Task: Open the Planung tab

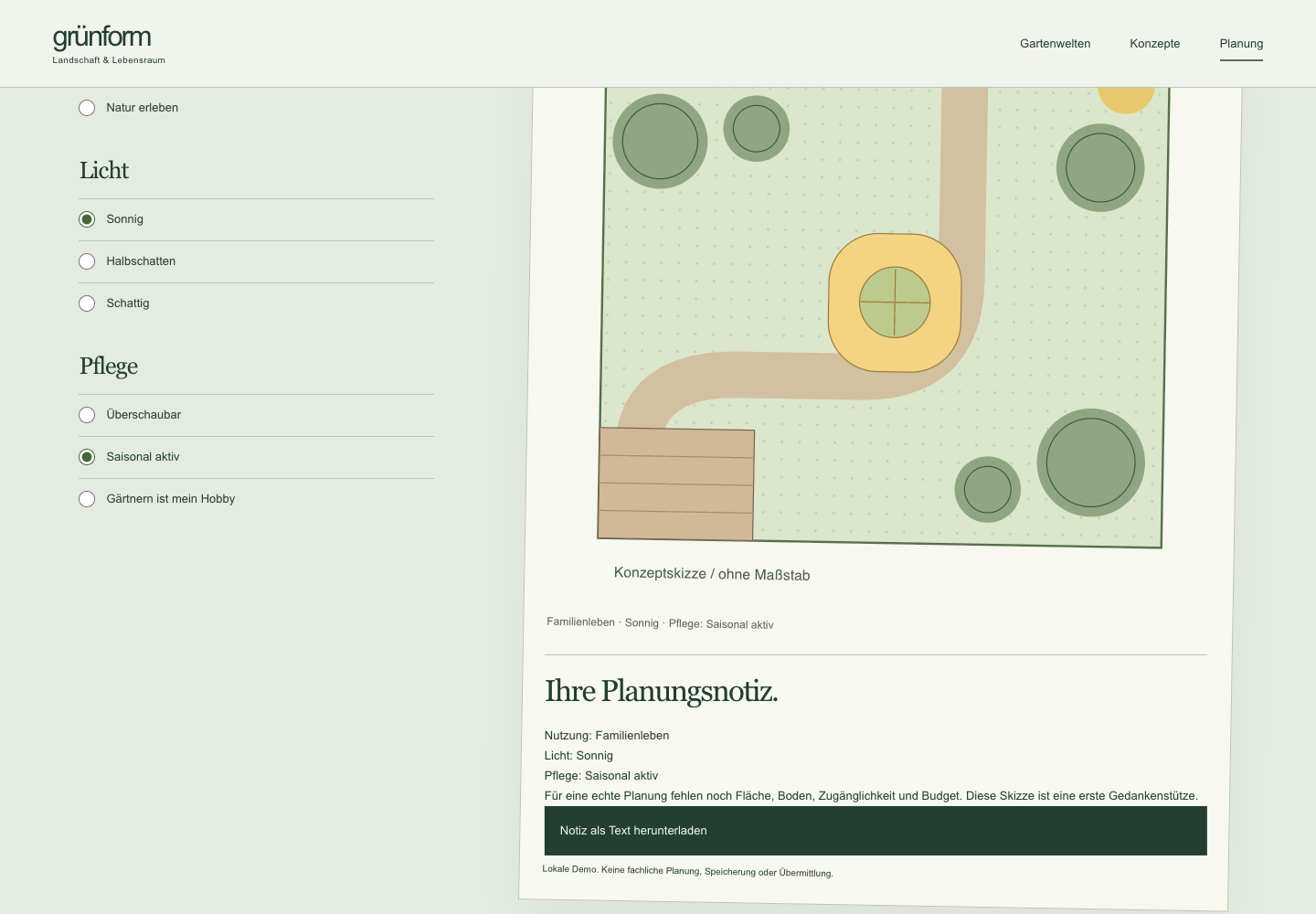Action: [1241, 44]
